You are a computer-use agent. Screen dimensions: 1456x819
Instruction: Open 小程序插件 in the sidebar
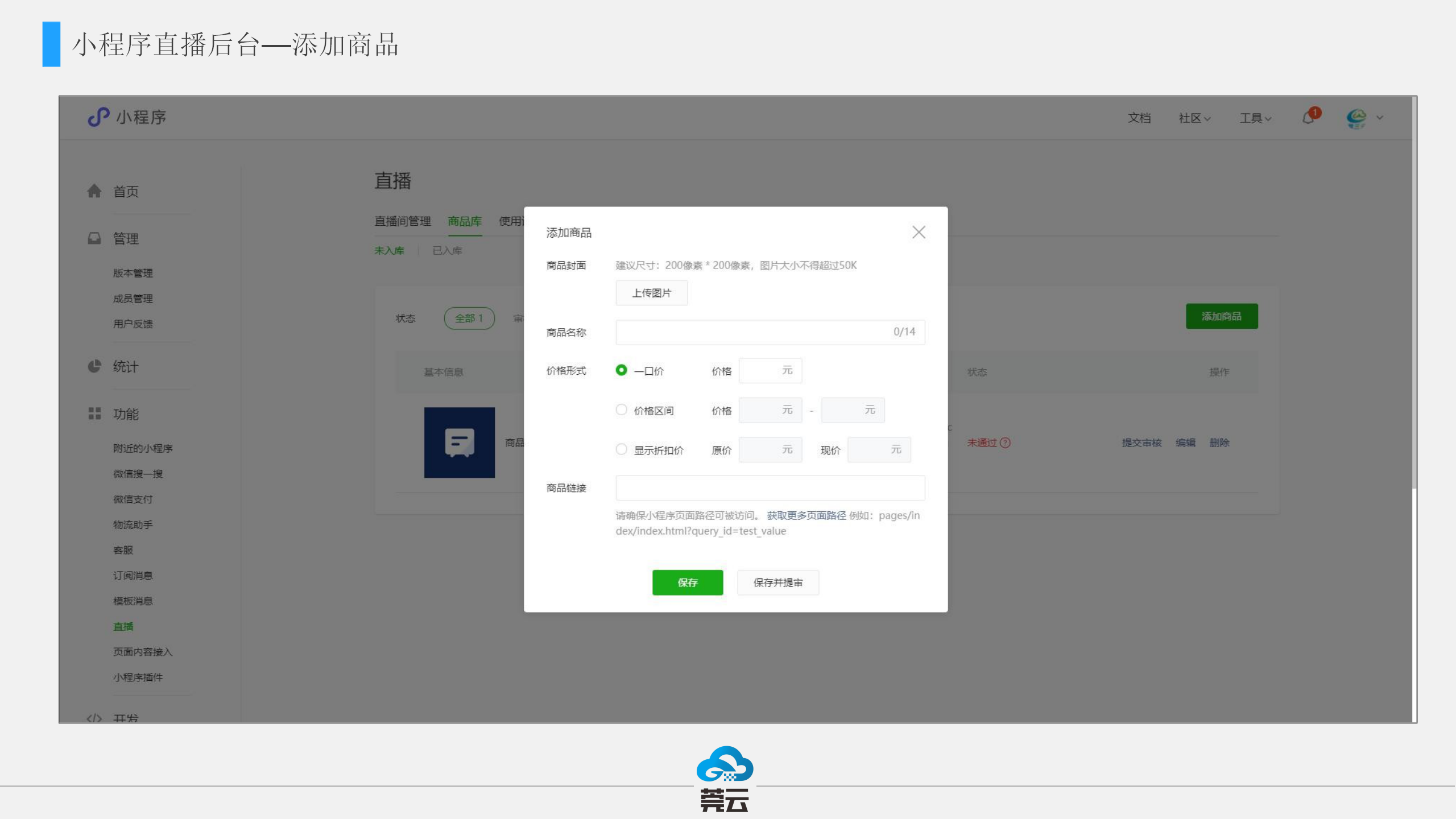point(138,677)
